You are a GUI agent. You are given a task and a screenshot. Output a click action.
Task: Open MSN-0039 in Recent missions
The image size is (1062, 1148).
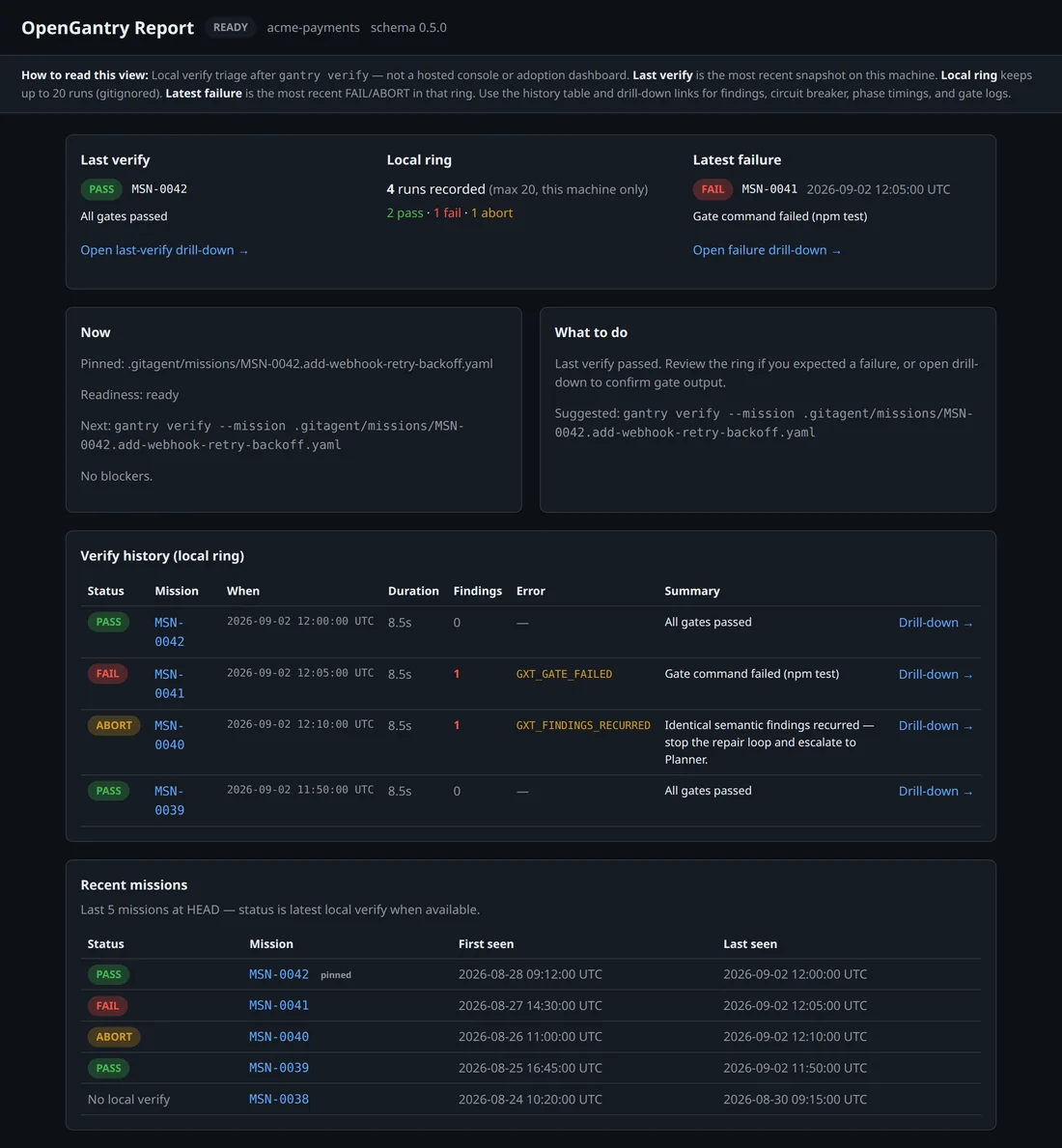click(x=279, y=1068)
